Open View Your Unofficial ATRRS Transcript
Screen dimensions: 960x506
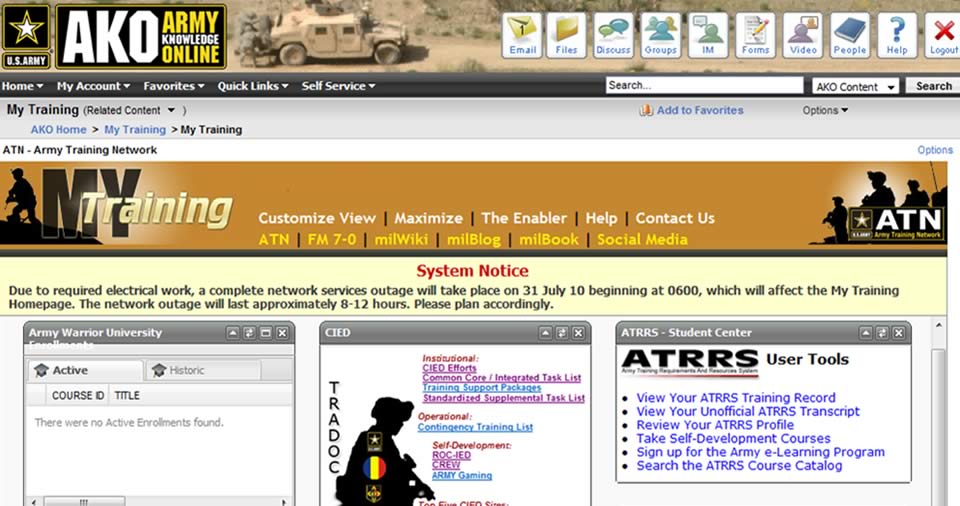click(748, 411)
